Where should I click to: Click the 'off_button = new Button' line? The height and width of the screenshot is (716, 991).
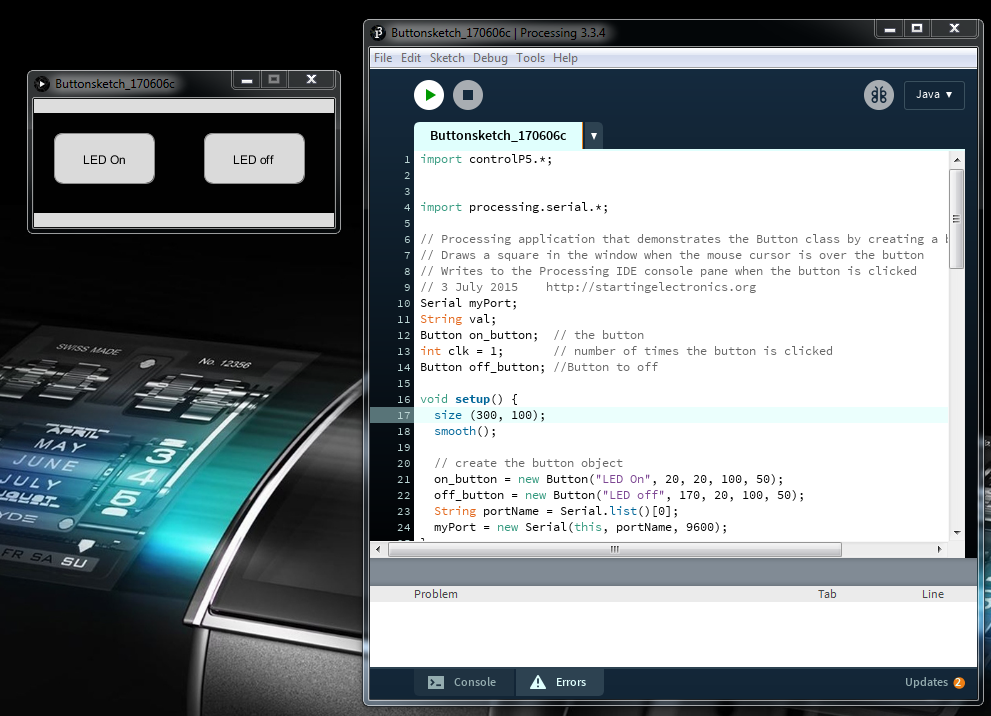pyautogui.click(x=619, y=495)
